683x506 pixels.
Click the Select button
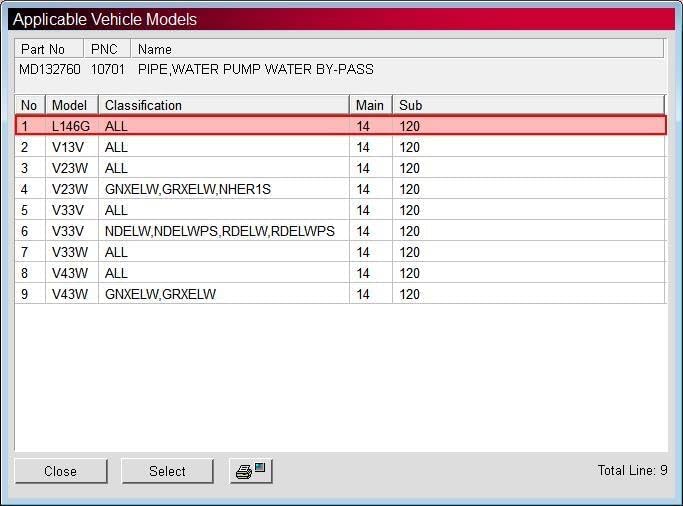(167, 471)
